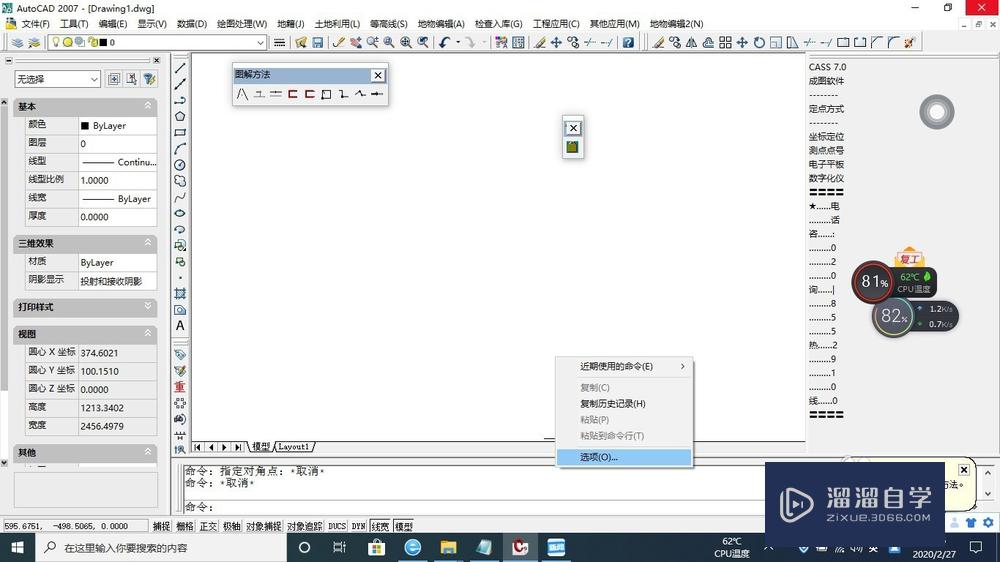This screenshot has width=1000, height=562.
Task: Select the Explode tool
Action: tap(910, 42)
